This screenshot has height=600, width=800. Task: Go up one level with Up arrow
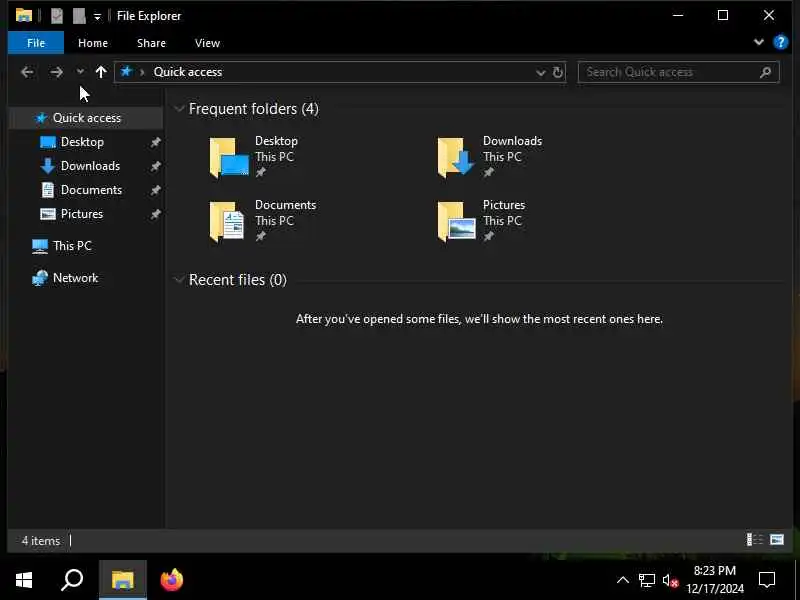coord(101,72)
